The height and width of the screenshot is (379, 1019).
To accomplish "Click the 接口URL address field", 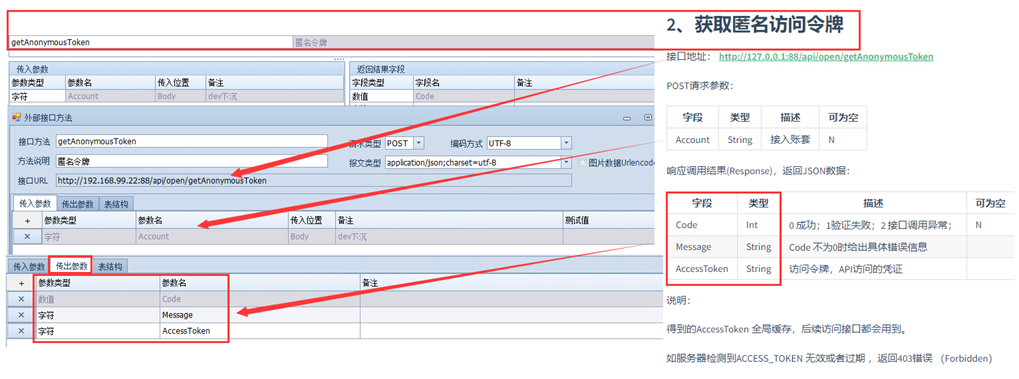I will (313, 180).
